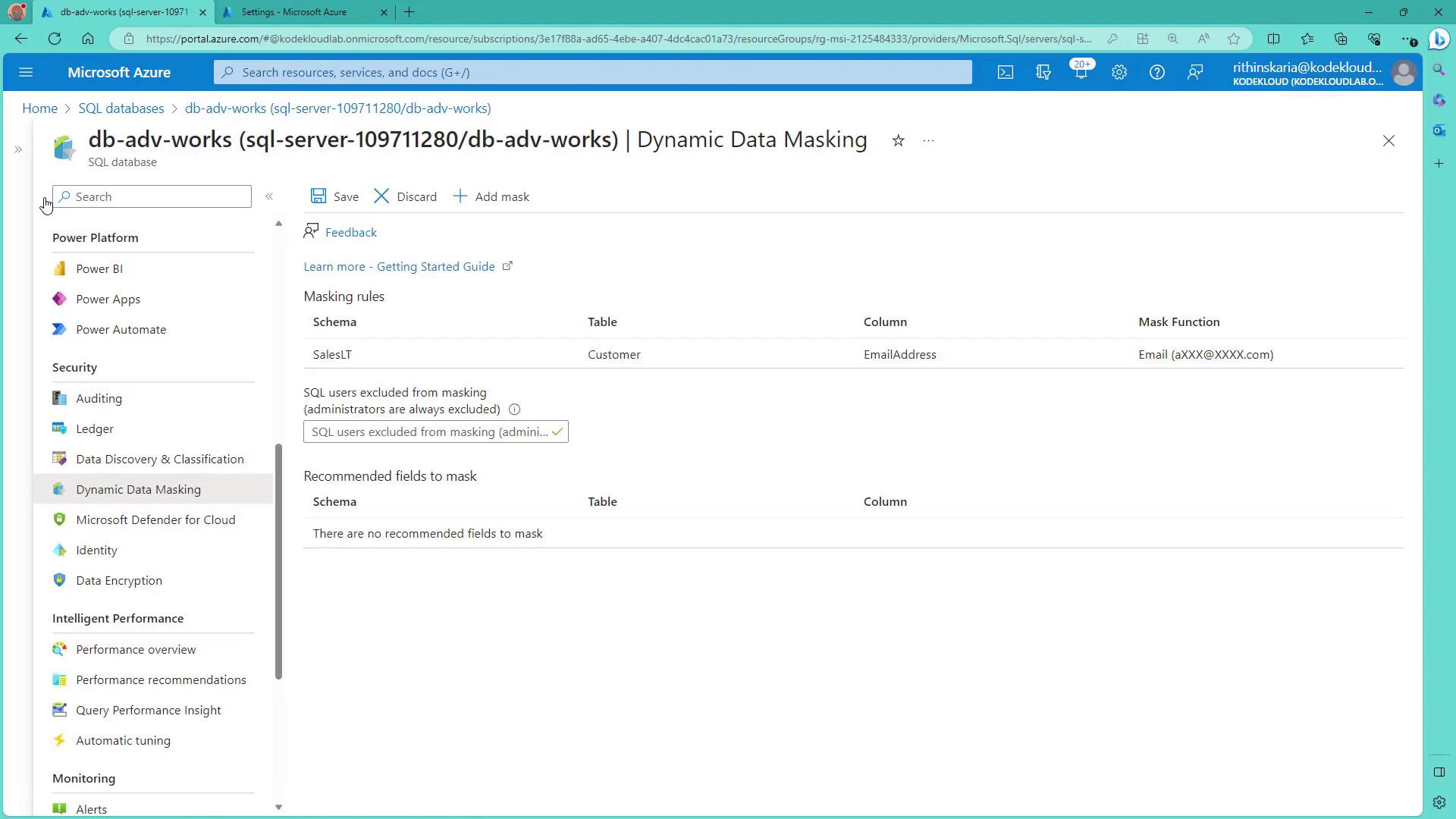Image resolution: width=1456 pixels, height=819 pixels.
Task: Open portal settings gear icon
Action: coord(1119,72)
